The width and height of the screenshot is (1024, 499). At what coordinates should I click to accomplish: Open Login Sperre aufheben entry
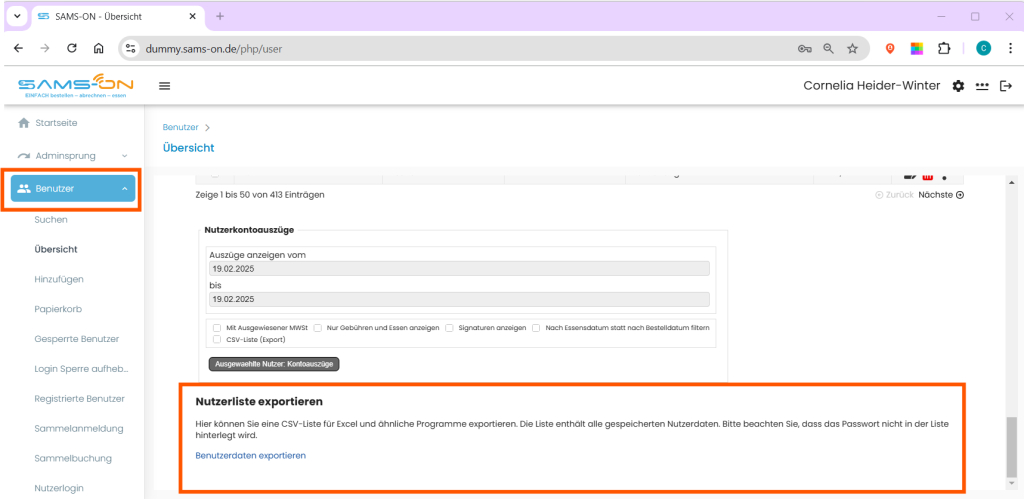82,369
